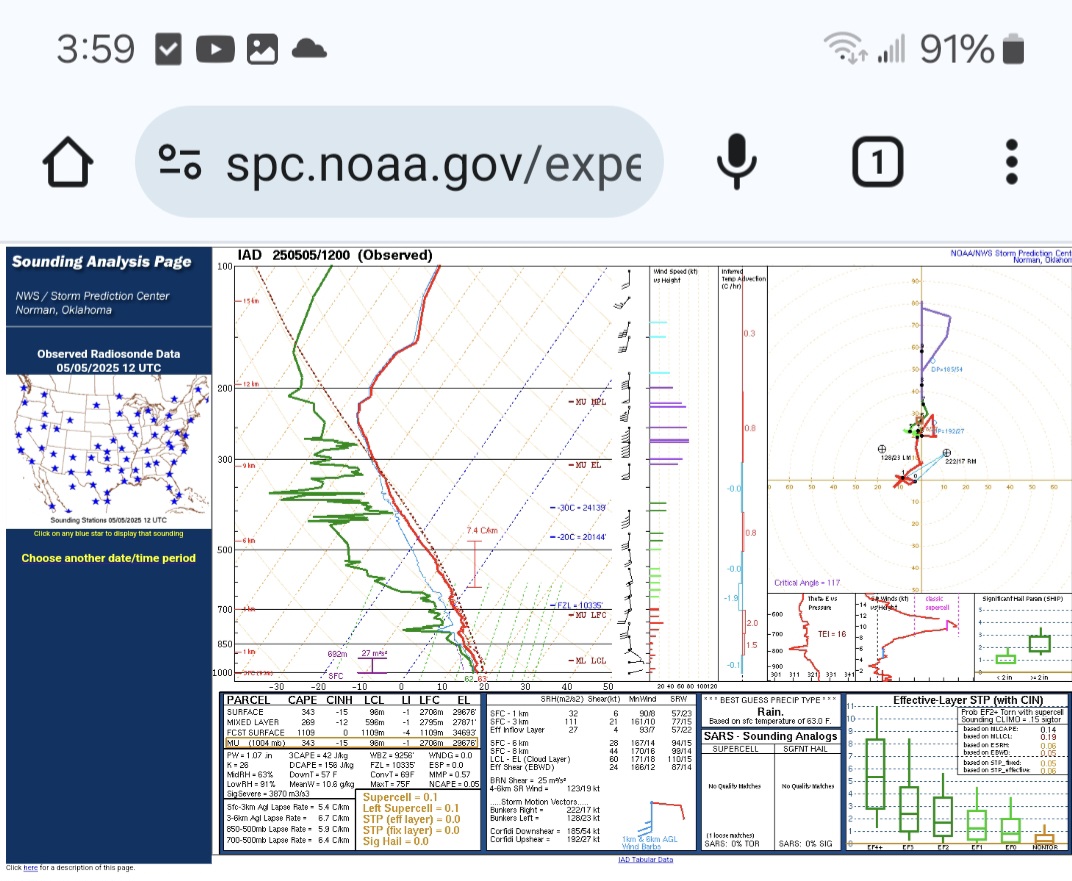
Task: Click 'Sig Hail = 0.0' value
Action: point(395,841)
